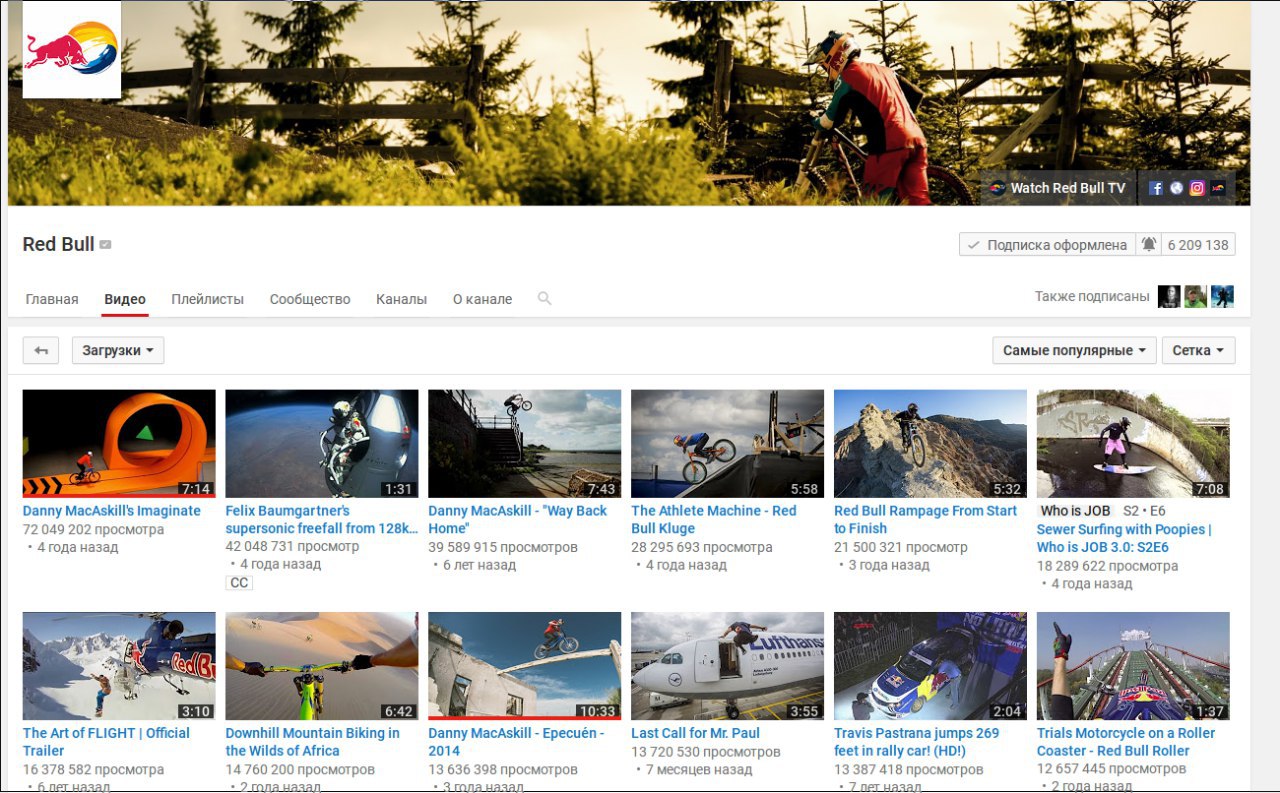Open the О канале tab
Image resolution: width=1280 pixels, height=793 pixels.
[x=482, y=299]
